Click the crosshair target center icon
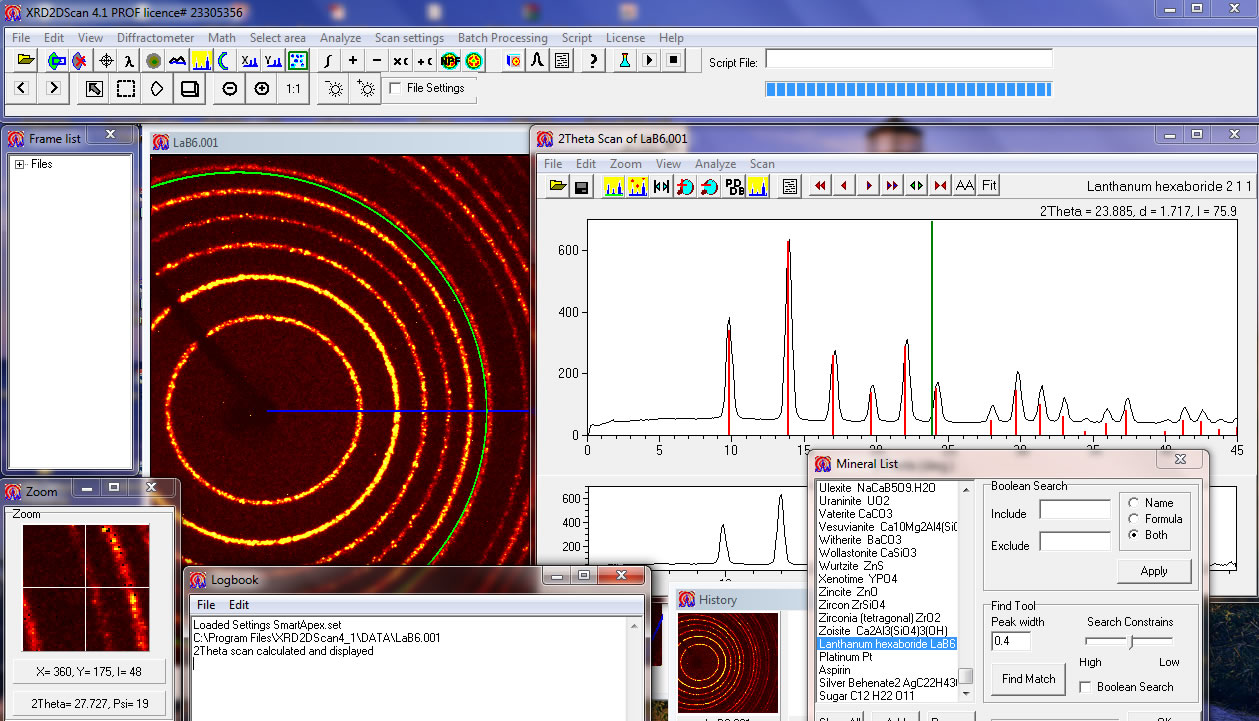This screenshot has height=721, width=1259. [106, 61]
